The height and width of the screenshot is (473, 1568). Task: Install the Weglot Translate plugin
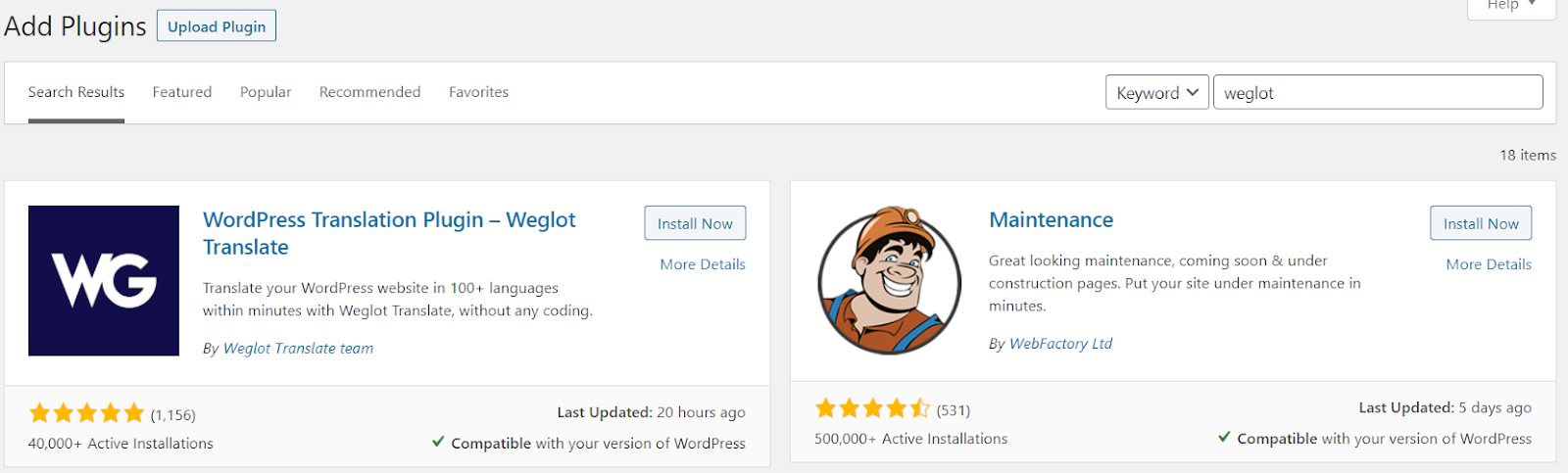coord(695,223)
